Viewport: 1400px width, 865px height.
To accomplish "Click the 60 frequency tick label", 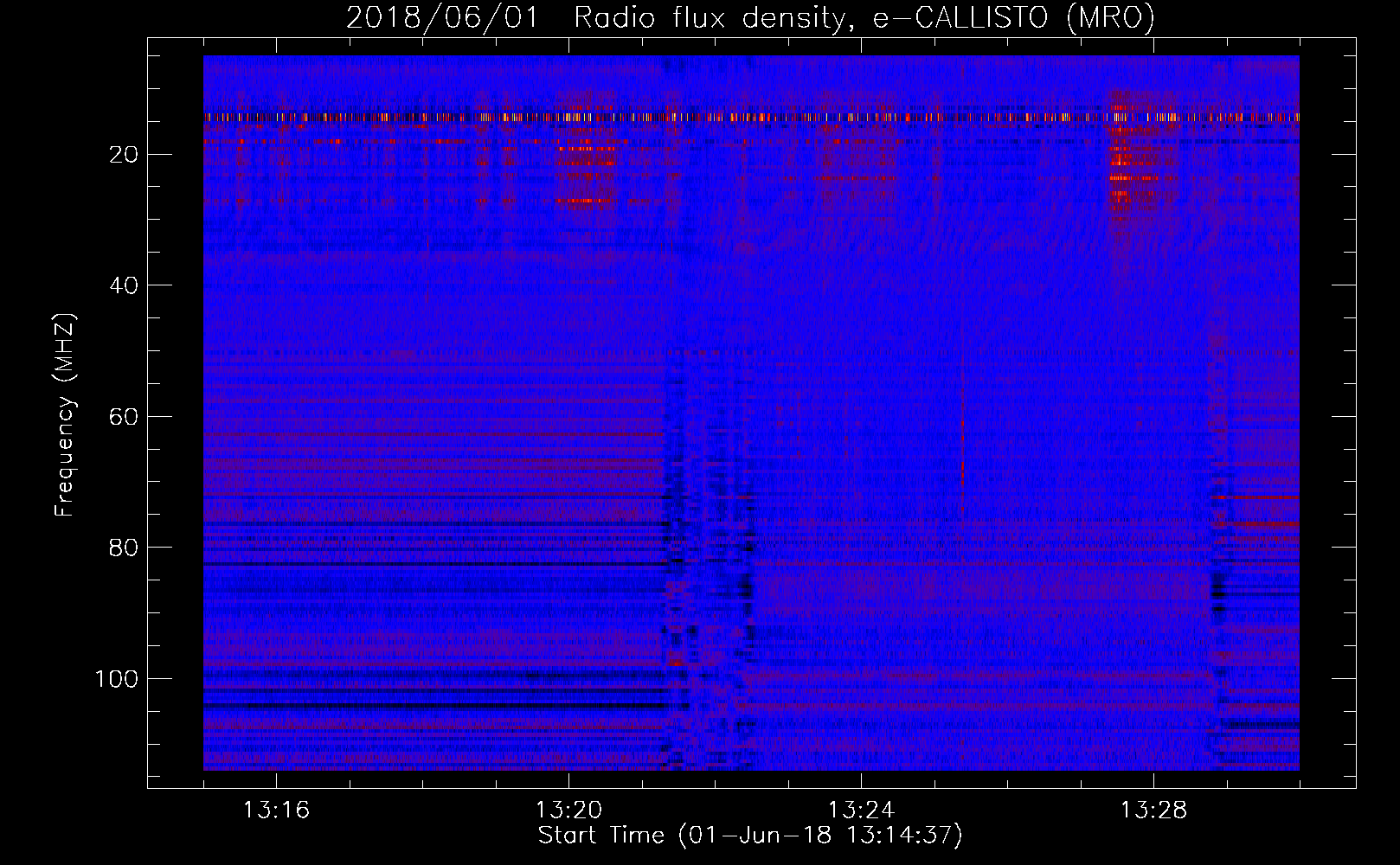I will pyautogui.click(x=125, y=417).
